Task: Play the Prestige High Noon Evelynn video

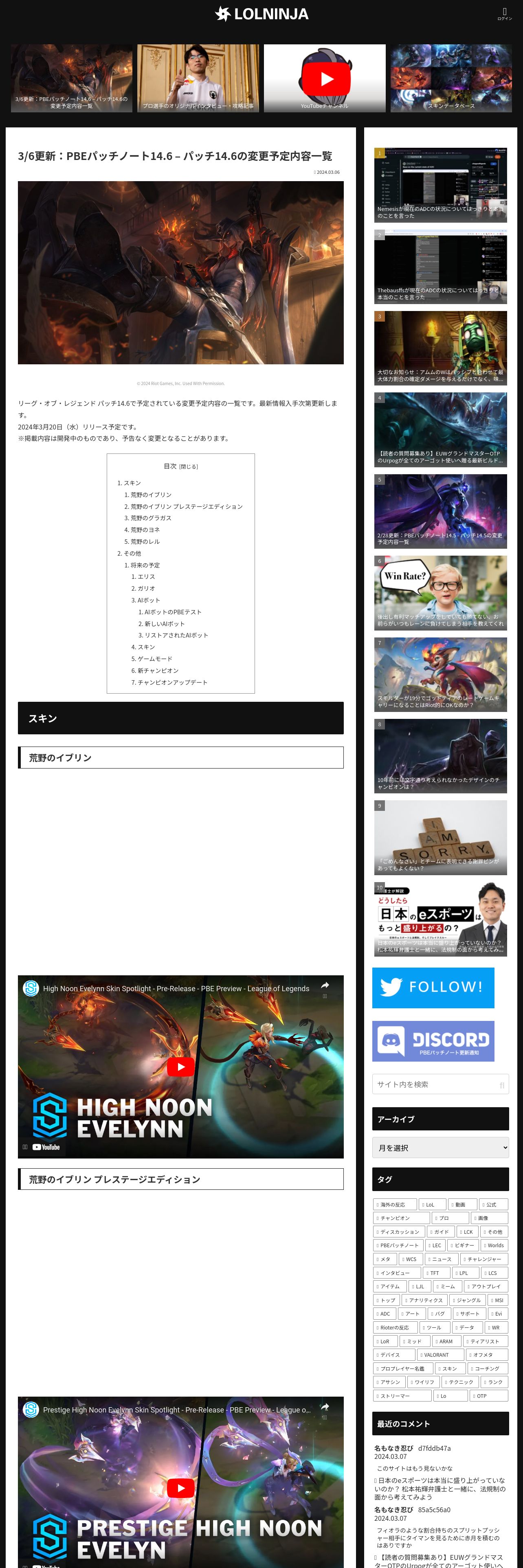Action: click(181, 1488)
